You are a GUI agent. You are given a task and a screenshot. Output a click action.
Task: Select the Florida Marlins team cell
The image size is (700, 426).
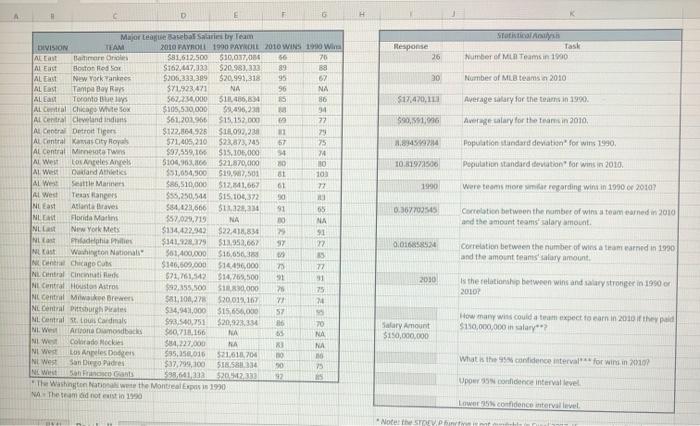[x=114, y=218]
